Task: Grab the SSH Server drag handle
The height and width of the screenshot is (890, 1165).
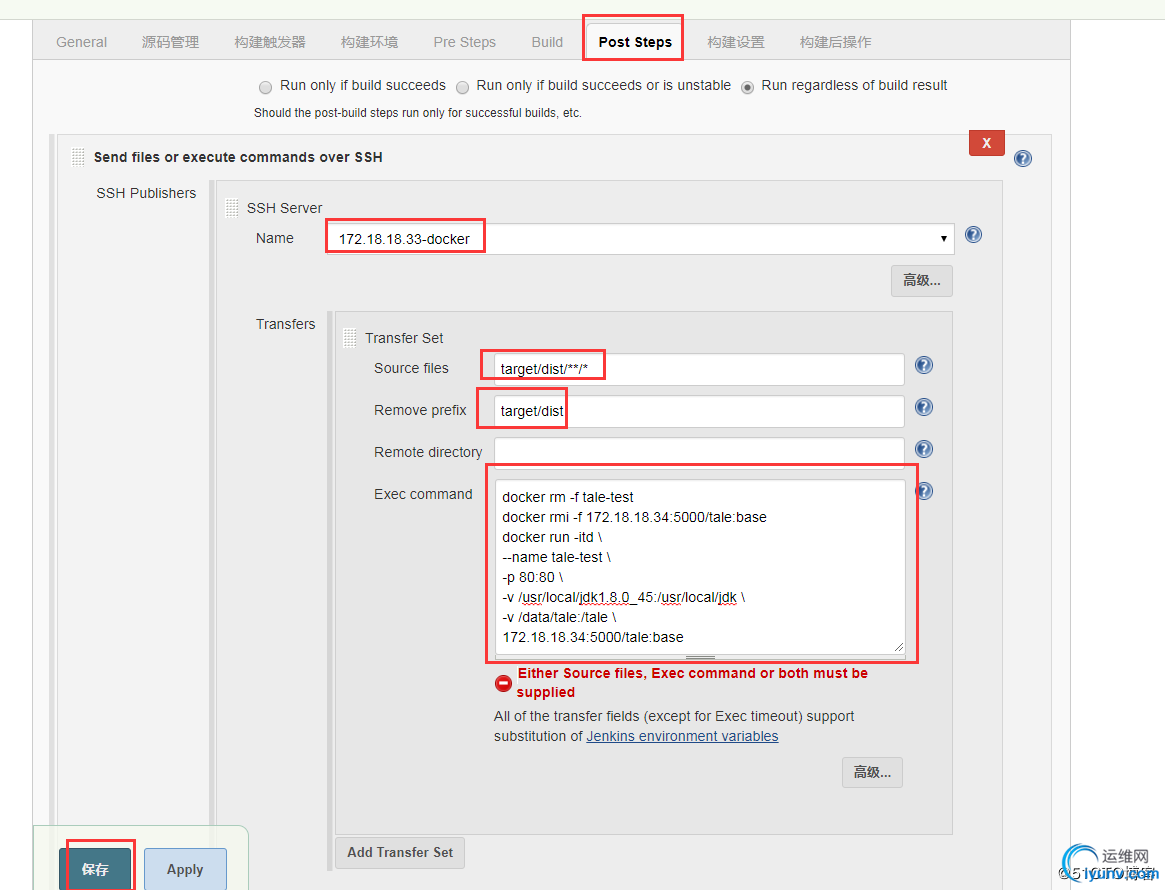Action: (232, 208)
